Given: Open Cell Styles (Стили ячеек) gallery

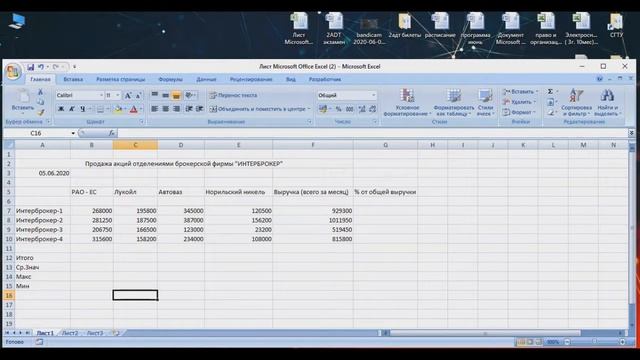Looking at the screenshot, I should pyautogui.click(x=485, y=102).
